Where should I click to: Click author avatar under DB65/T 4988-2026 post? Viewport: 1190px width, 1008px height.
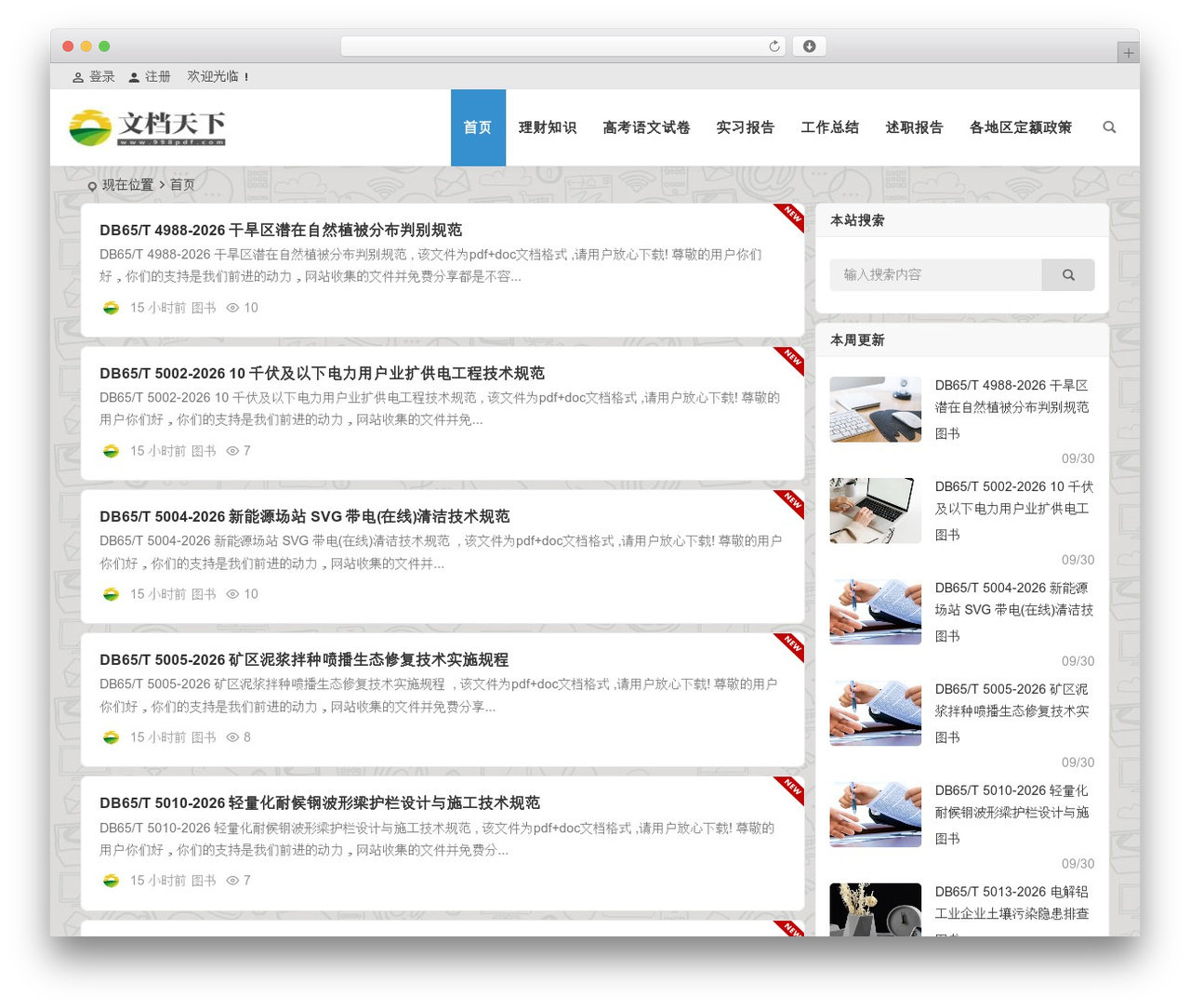[111, 308]
